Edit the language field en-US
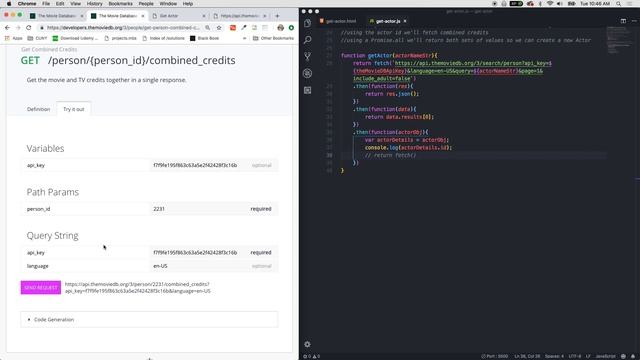 (199, 266)
